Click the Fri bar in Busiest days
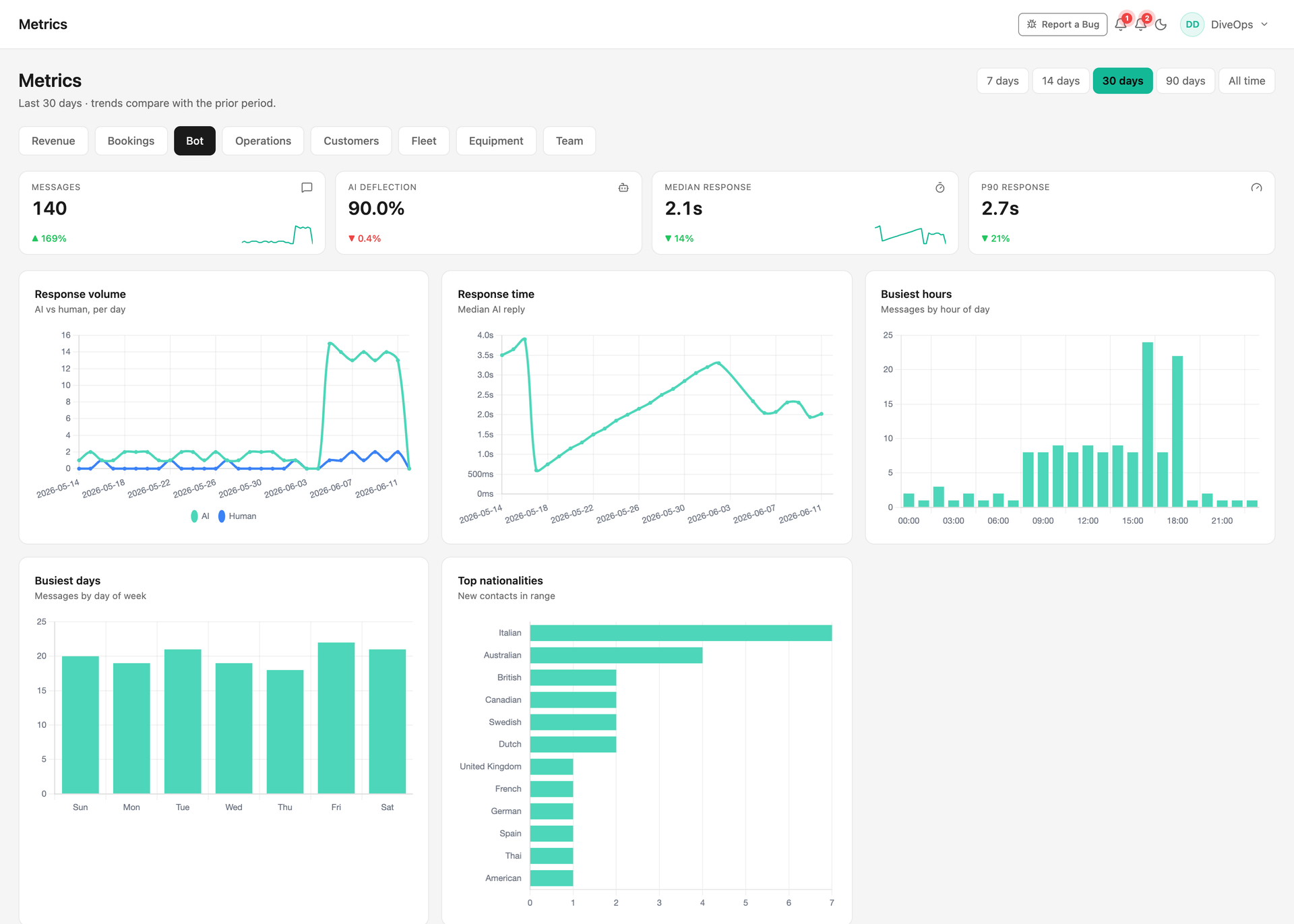Viewport: 1294px width, 924px height. point(336,718)
